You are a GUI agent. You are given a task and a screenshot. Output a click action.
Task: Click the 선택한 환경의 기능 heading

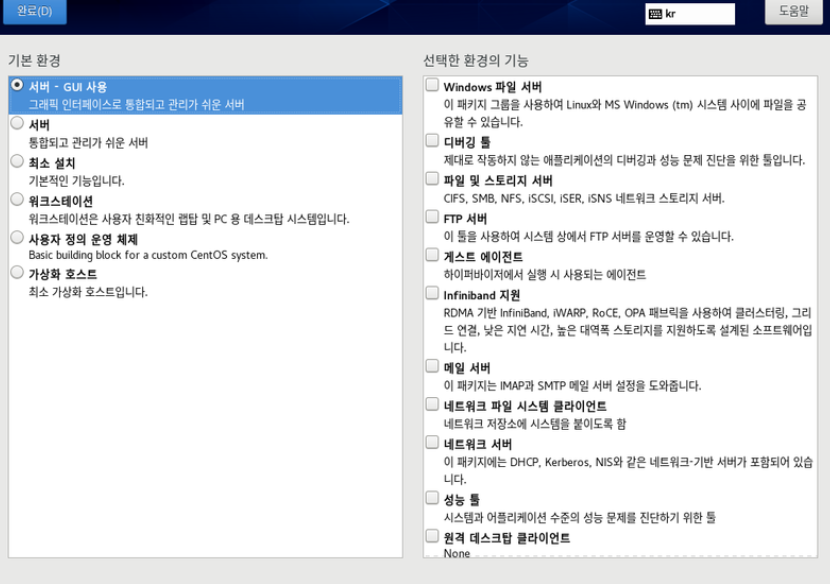point(475,60)
